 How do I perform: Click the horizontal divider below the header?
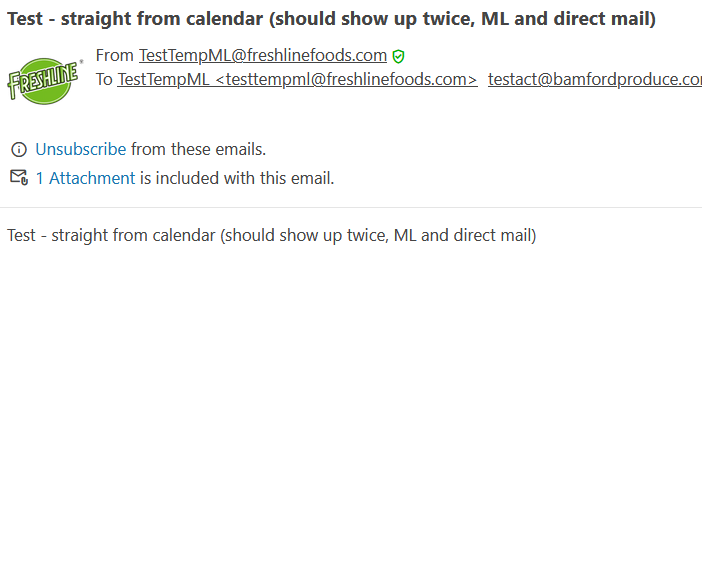(x=351, y=207)
